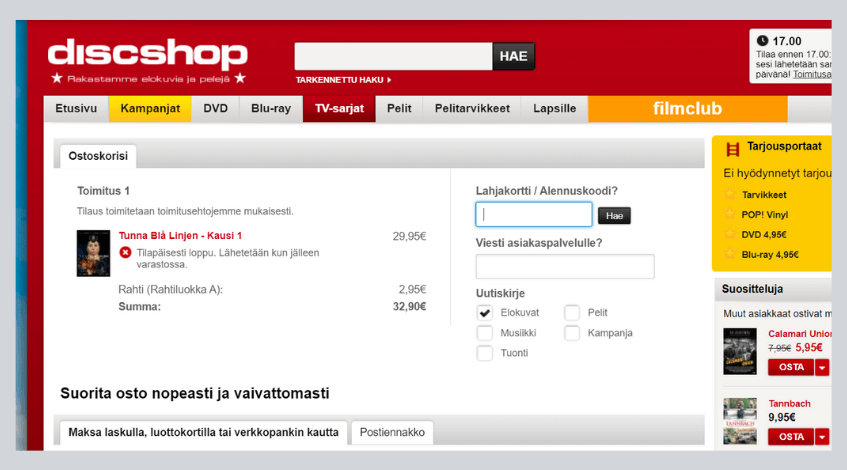Select the Maksa laskulla, luottokortilla payment tab

point(203,433)
